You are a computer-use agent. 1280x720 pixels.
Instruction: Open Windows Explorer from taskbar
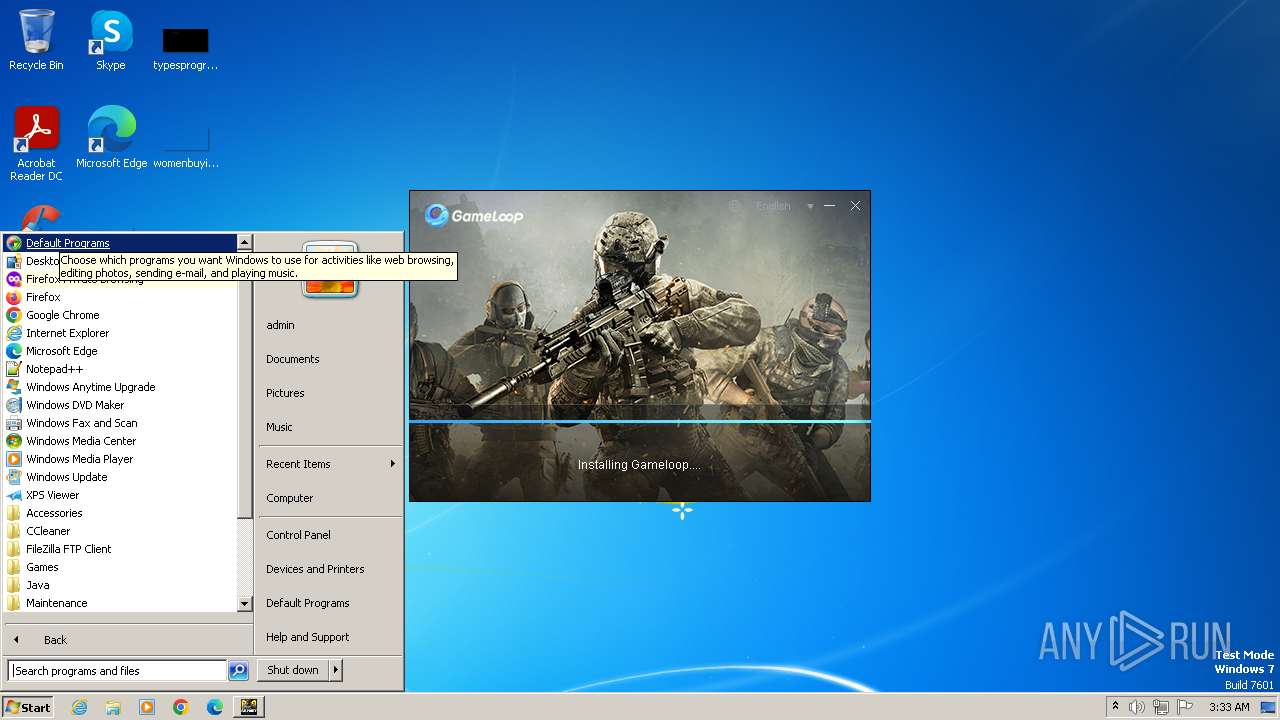pyautogui.click(x=113, y=707)
